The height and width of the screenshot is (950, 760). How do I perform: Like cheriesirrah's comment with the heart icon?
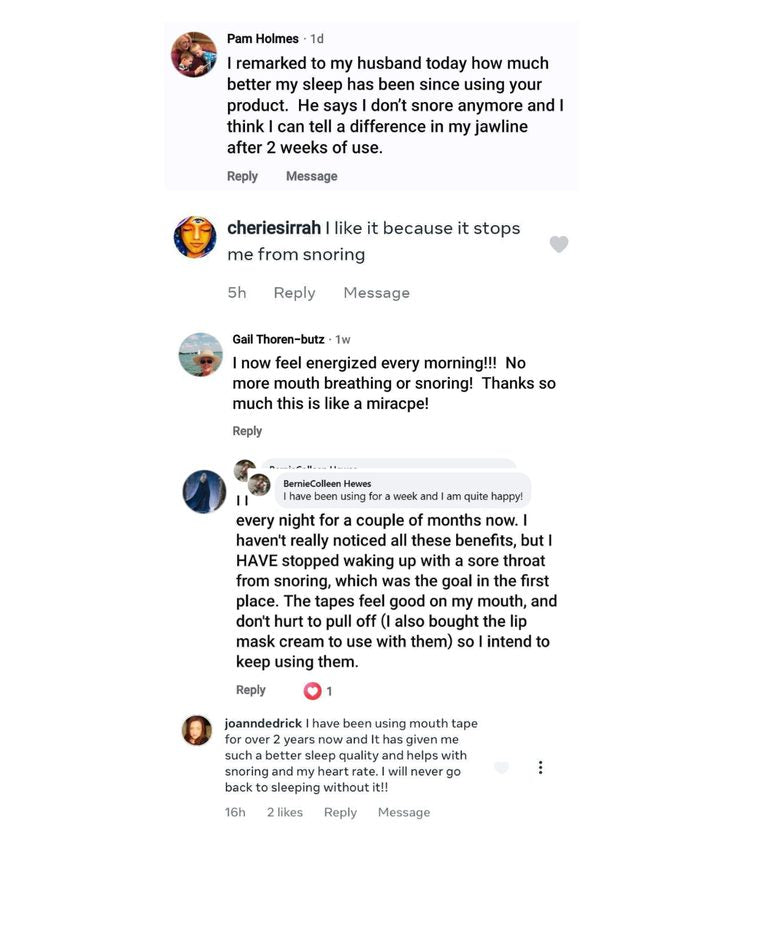pos(559,244)
